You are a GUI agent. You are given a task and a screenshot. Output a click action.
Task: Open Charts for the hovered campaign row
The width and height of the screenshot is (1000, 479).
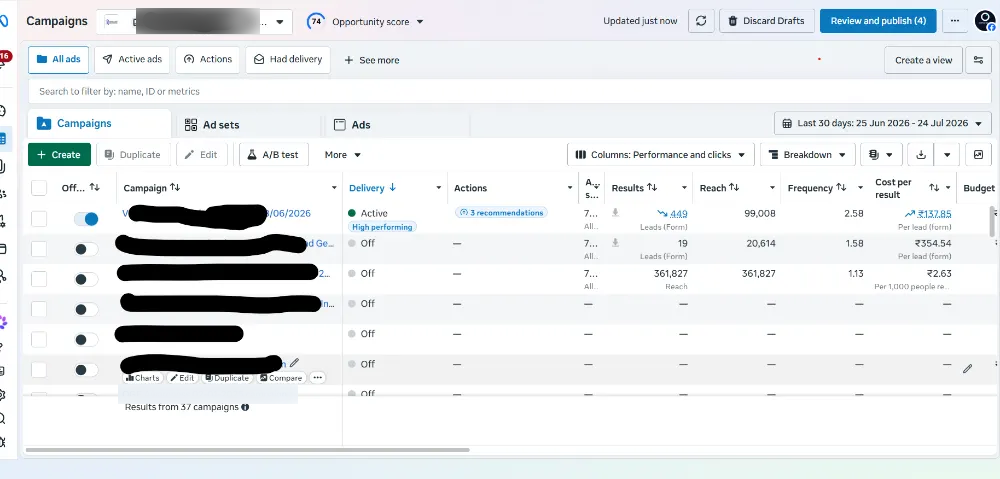142,378
